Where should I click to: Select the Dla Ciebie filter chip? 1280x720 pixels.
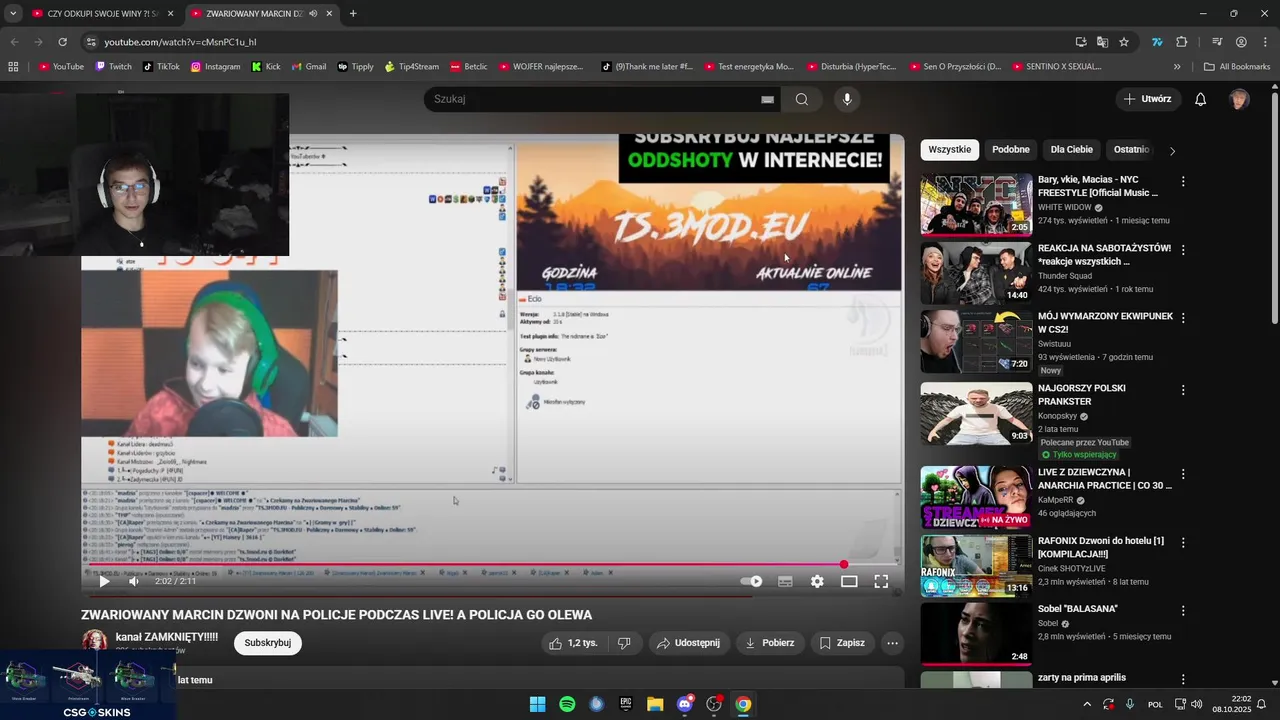click(1072, 150)
